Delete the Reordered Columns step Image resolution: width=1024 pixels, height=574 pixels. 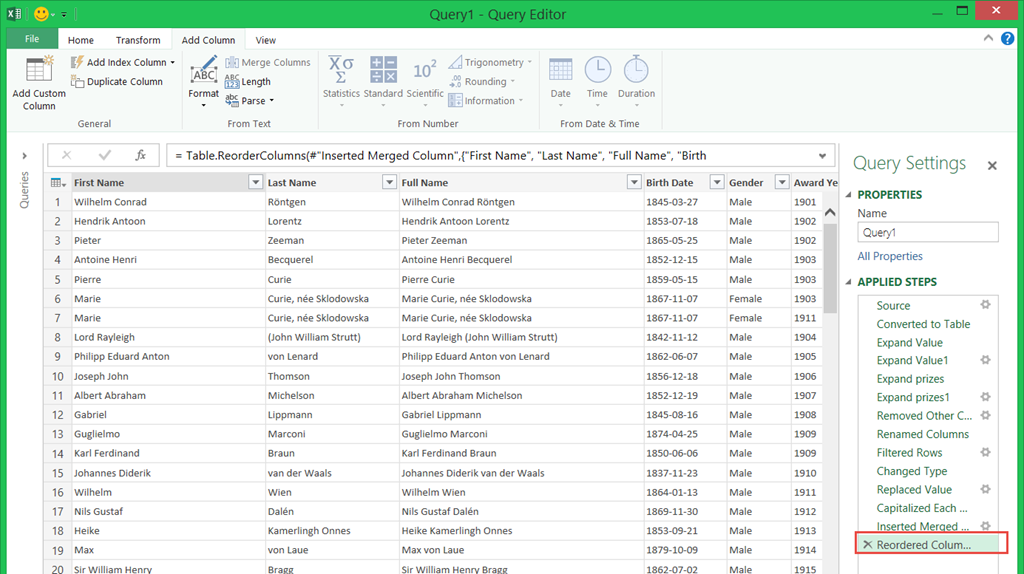click(x=867, y=545)
